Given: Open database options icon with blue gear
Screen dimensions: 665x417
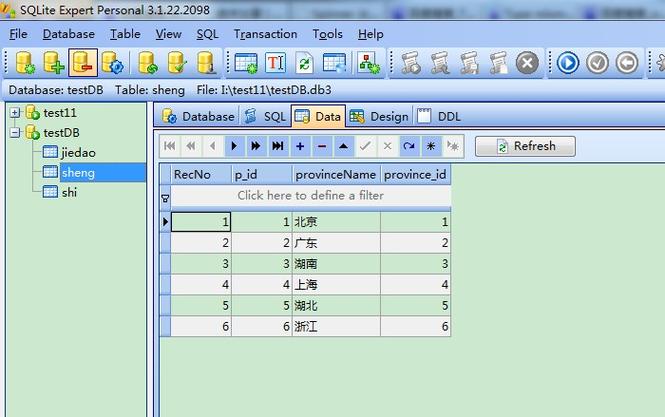Looking at the screenshot, I should (x=112, y=63).
